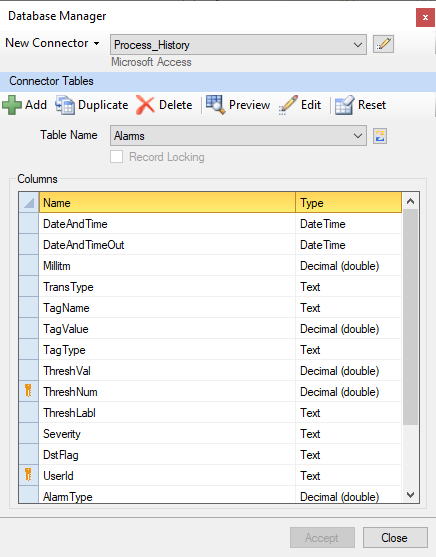Select the TagValue name cell

click(x=167, y=329)
